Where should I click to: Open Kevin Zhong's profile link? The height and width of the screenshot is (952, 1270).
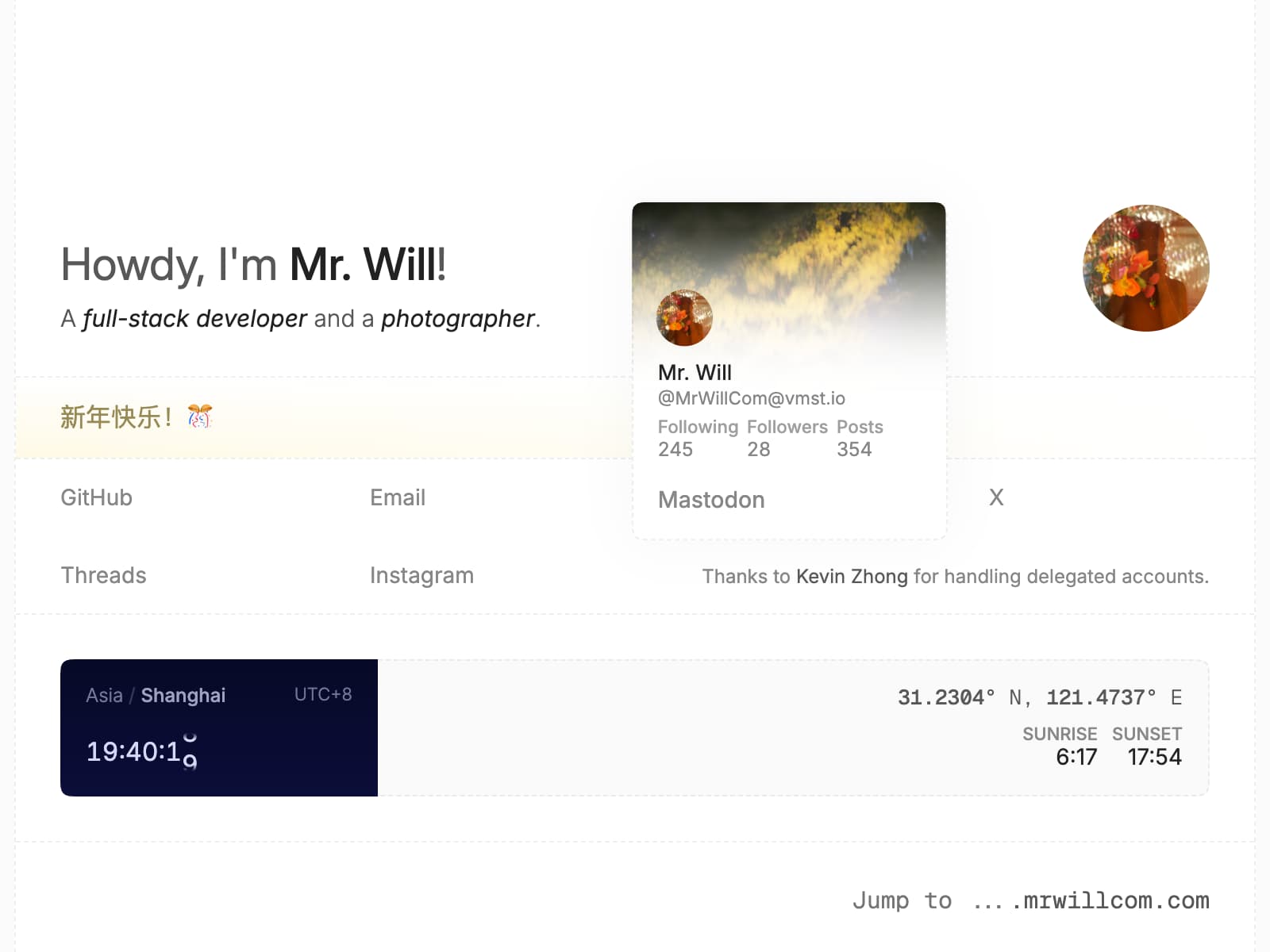pos(851,576)
